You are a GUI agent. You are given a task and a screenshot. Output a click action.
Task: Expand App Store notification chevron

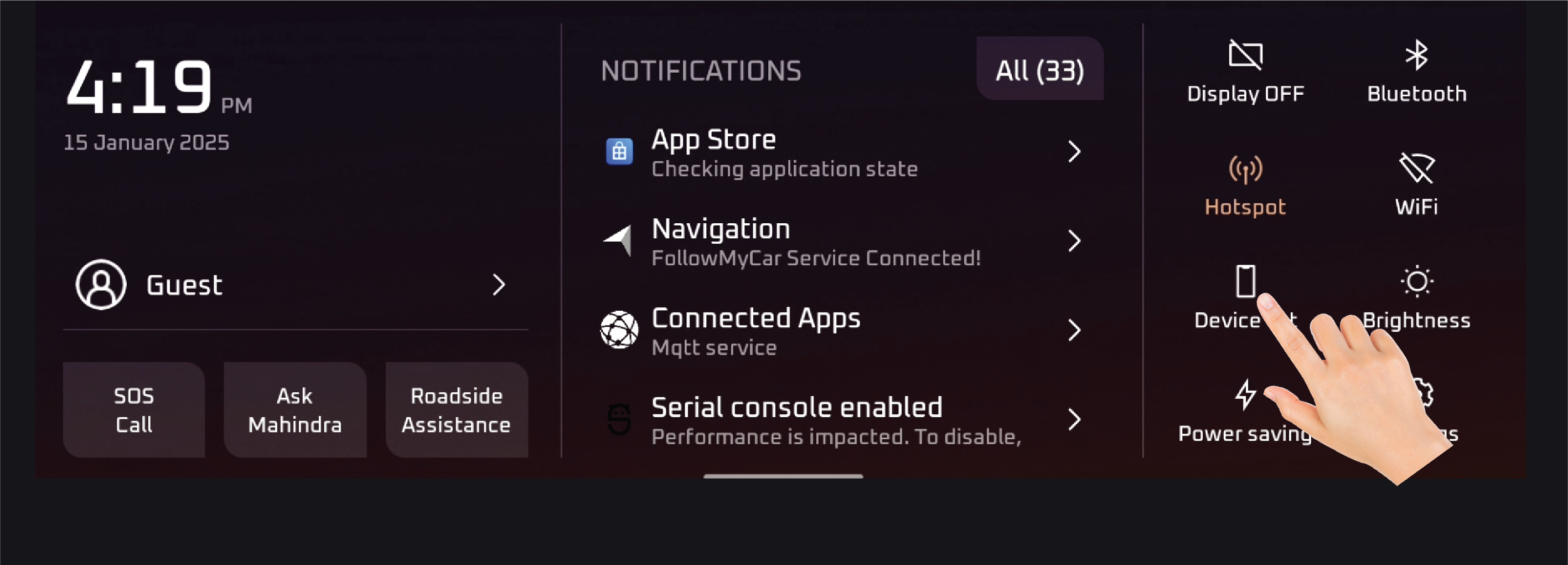(1074, 151)
